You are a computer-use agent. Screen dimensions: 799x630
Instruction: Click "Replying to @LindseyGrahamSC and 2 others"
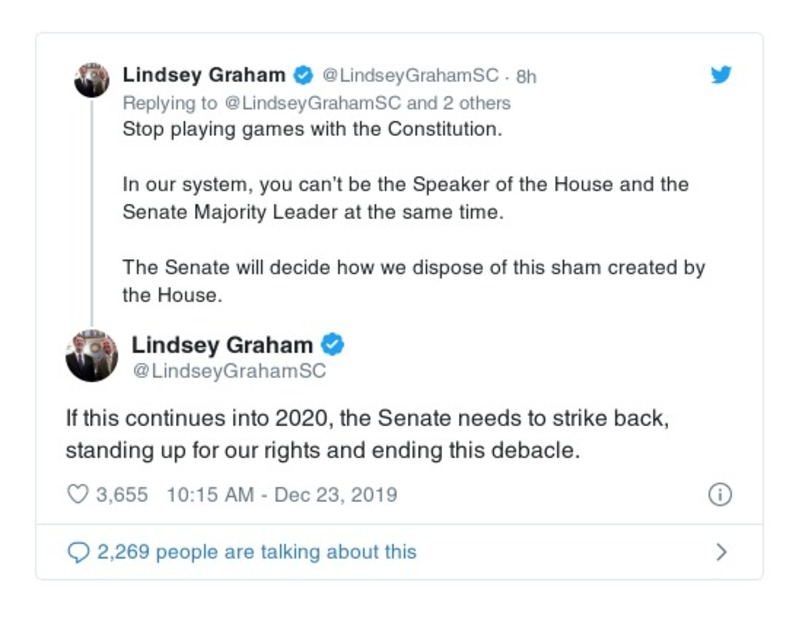316,103
